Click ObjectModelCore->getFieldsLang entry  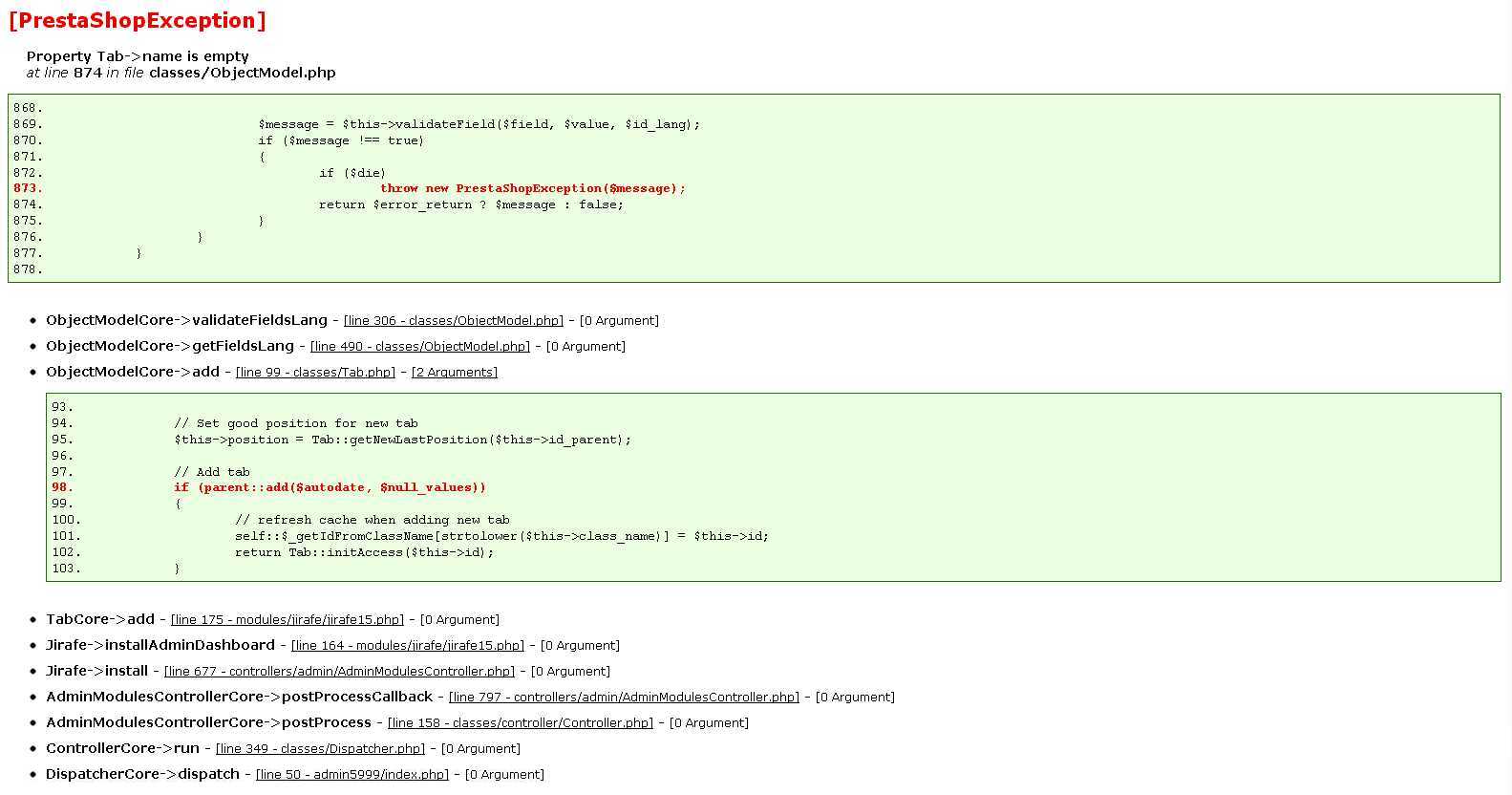(170, 346)
